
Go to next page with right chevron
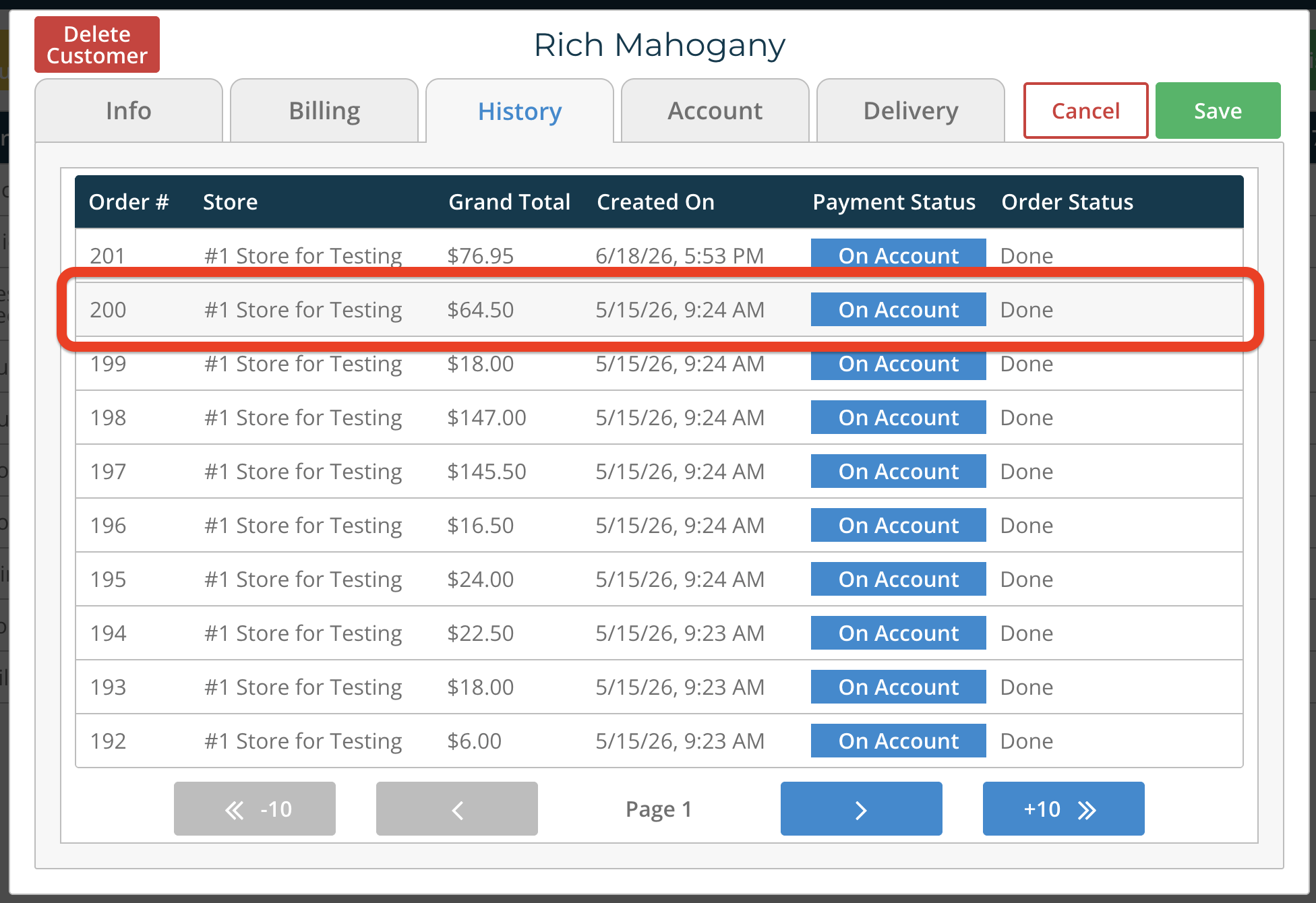(x=861, y=809)
